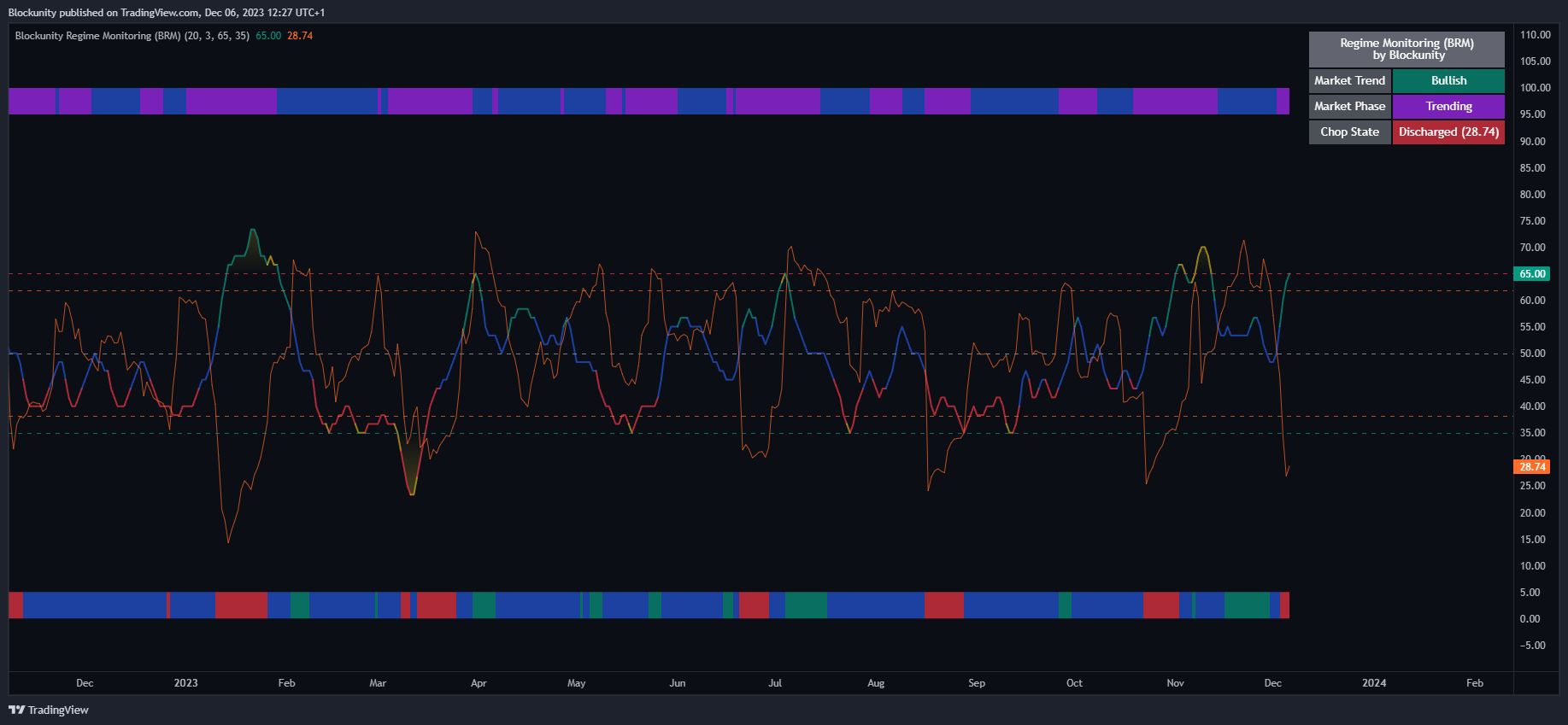
Task: Click the -5.00 level on price axis
Action: tap(1533, 646)
